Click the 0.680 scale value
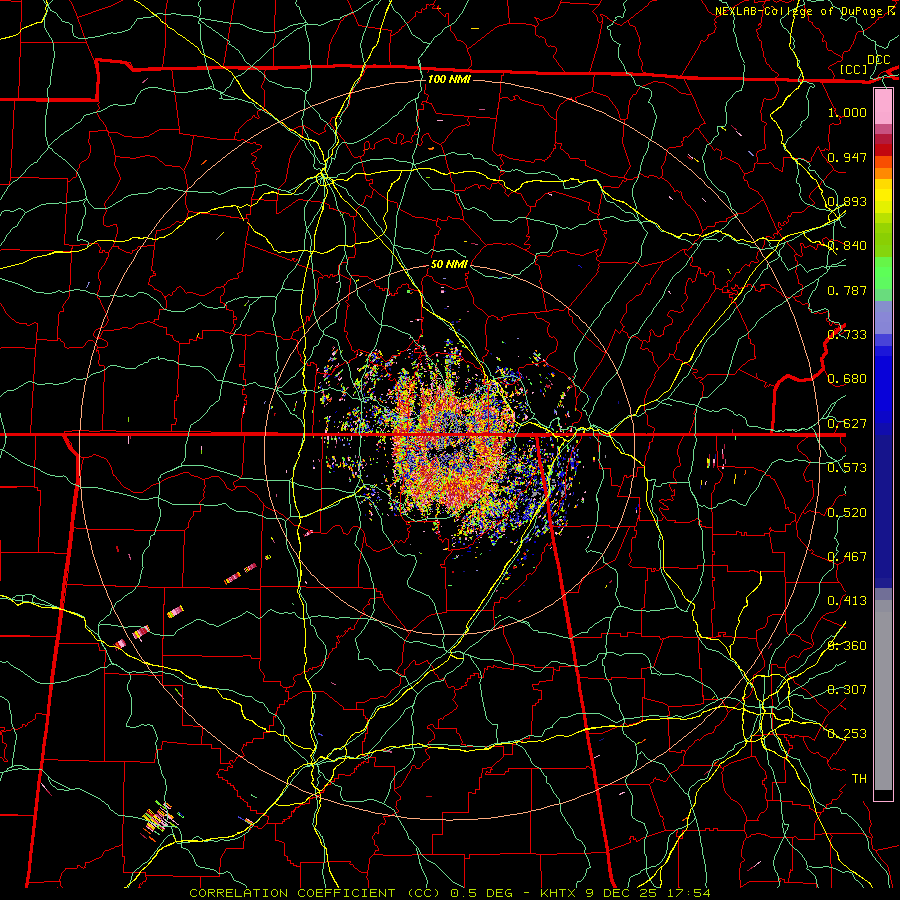 click(x=847, y=379)
